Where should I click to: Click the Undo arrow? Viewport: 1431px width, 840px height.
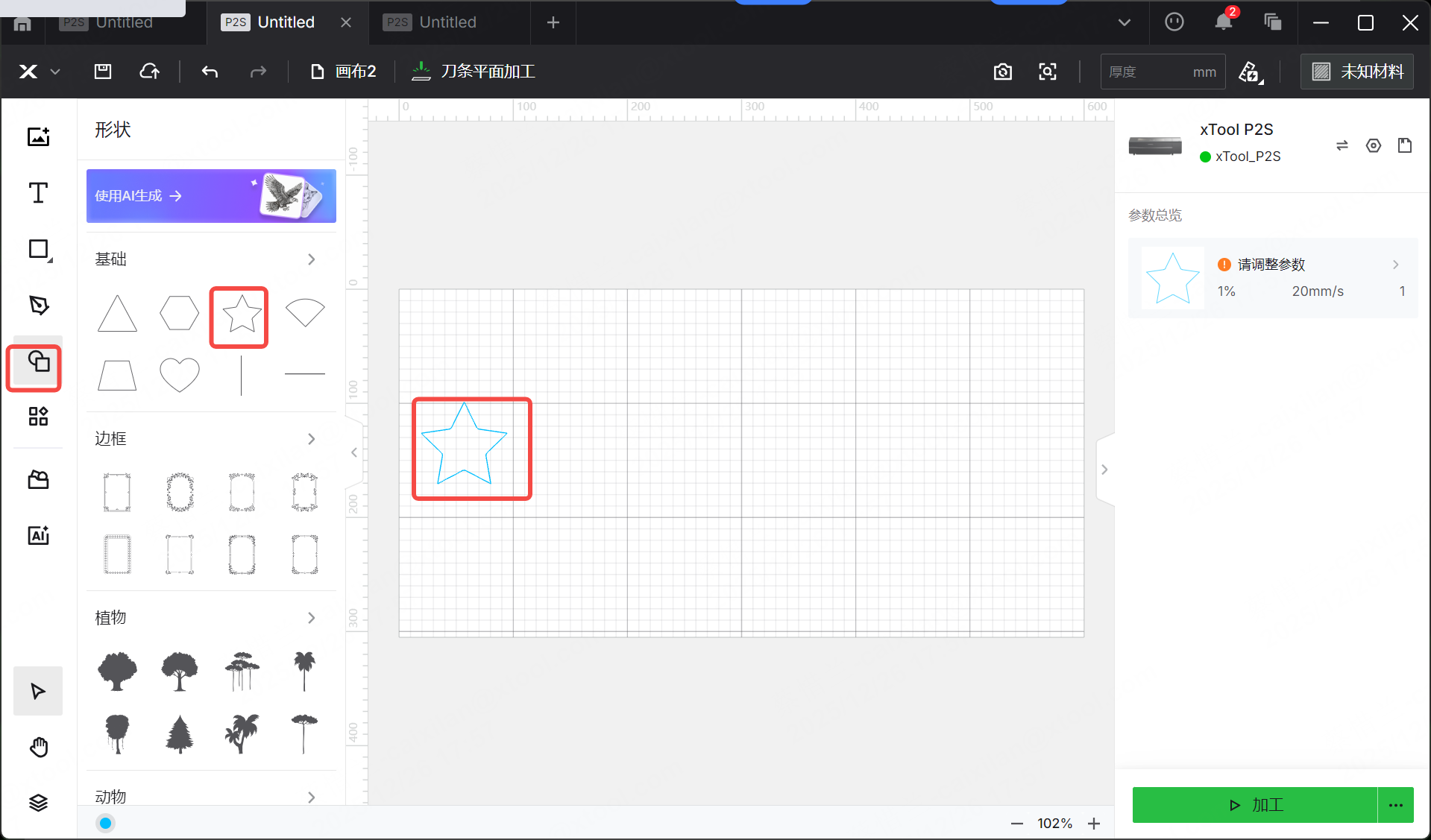210,72
